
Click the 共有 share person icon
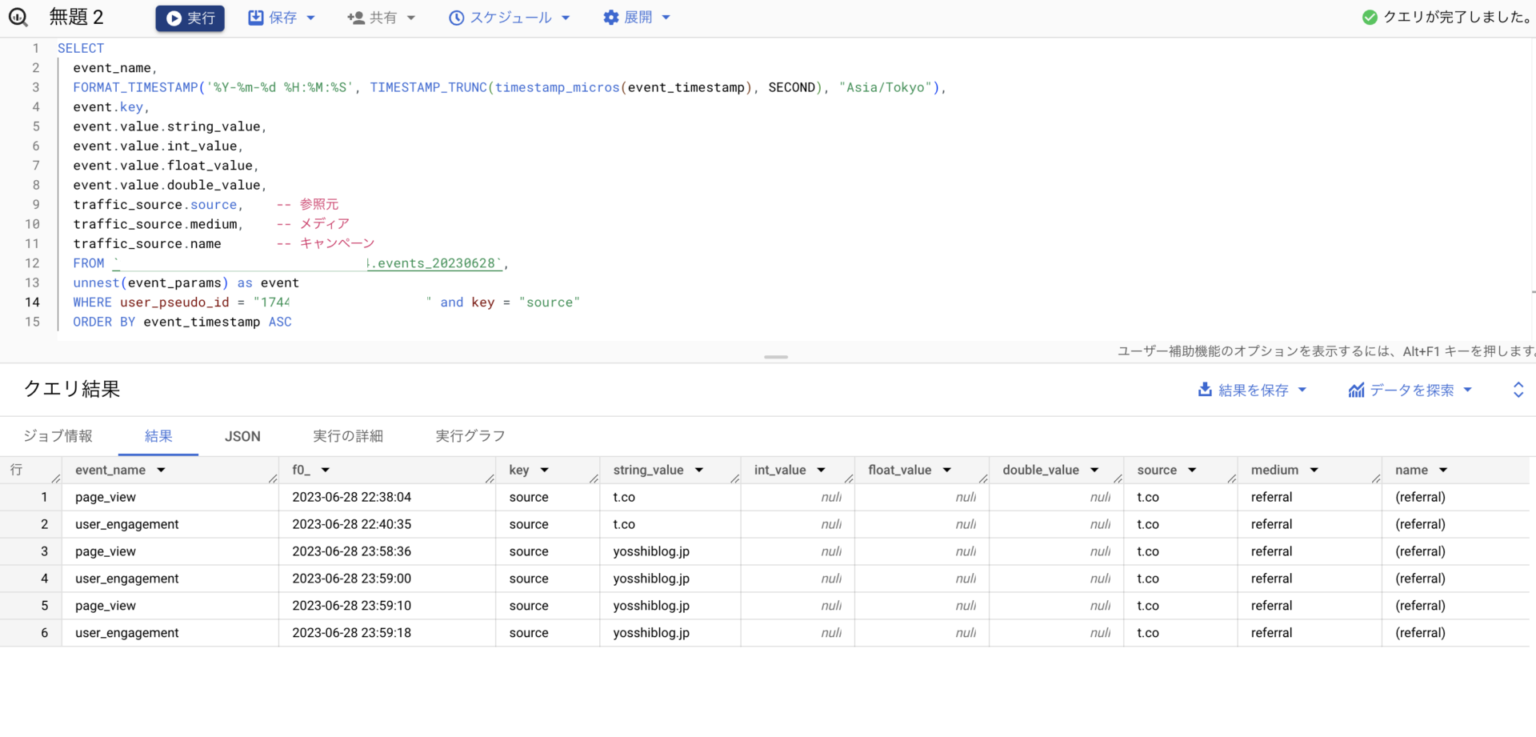(x=356, y=18)
